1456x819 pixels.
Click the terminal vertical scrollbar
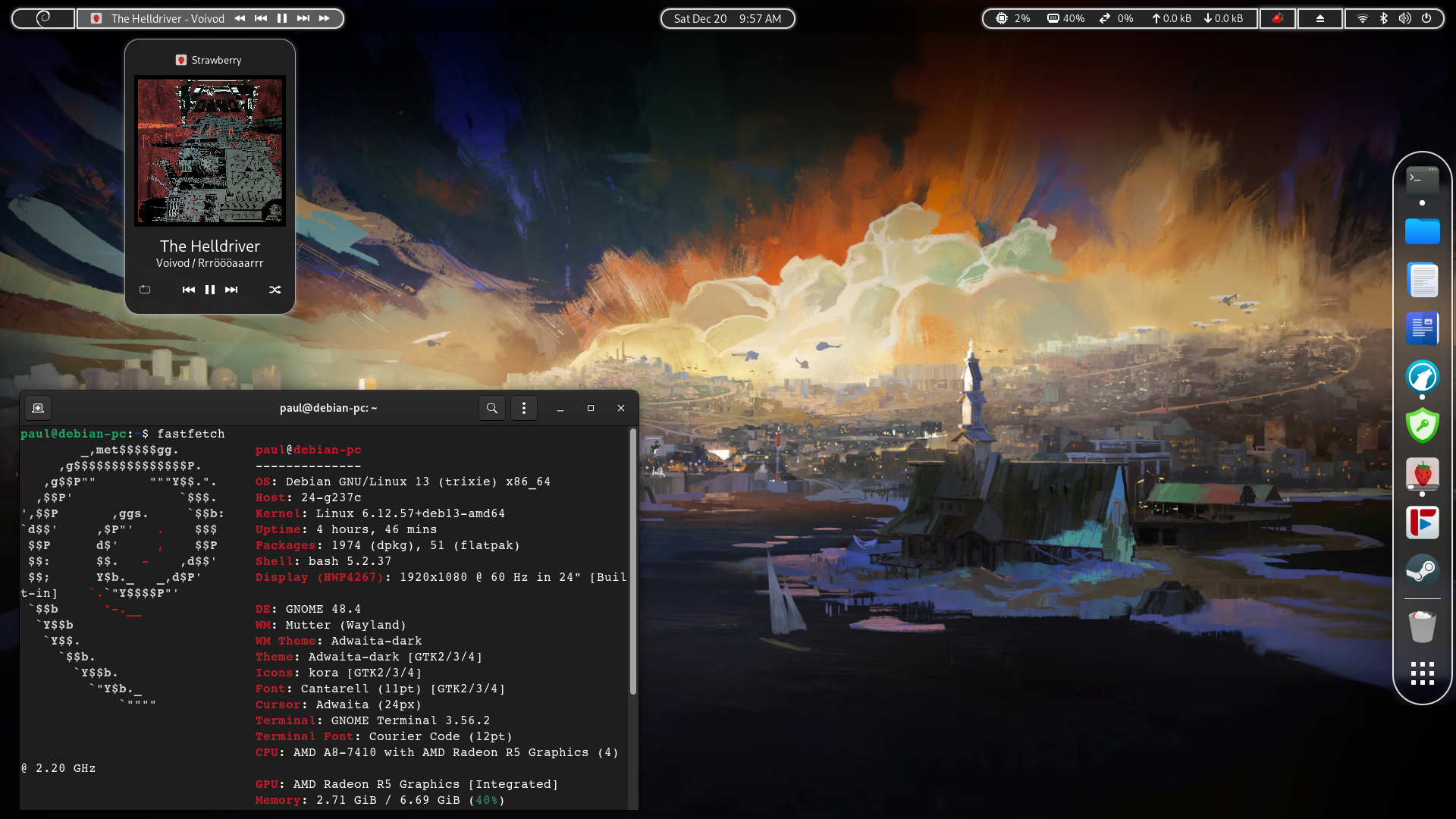click(633, 561)
